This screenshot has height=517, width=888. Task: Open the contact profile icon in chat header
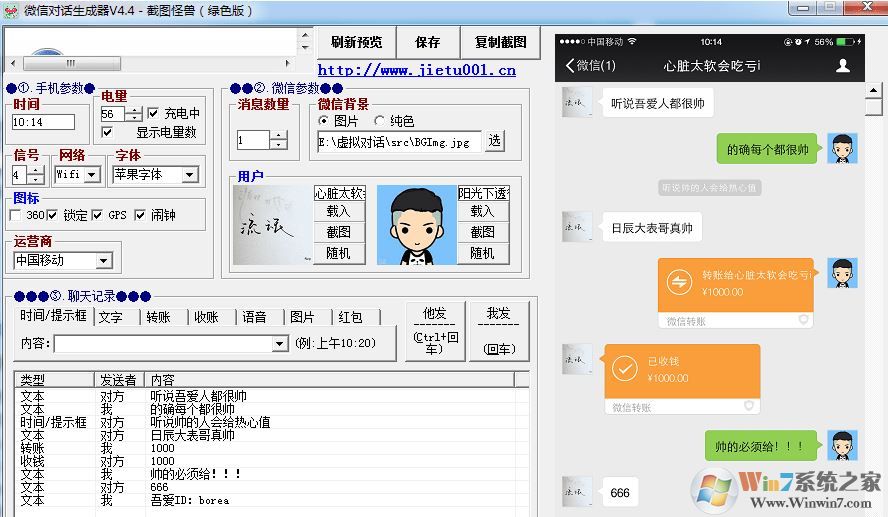843,66
